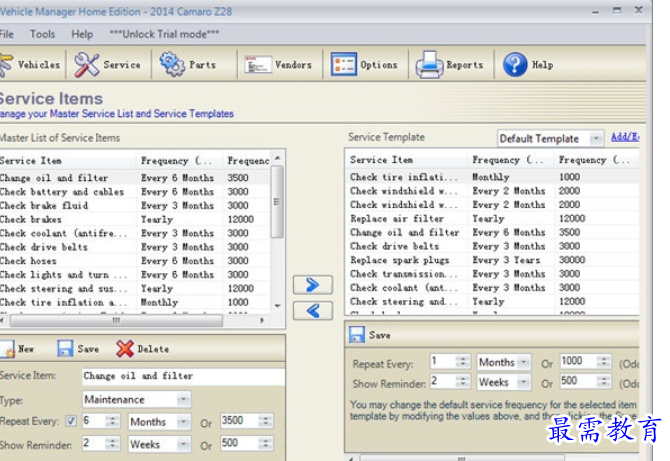The width and height of the screenshot is (670, 461).
Task: Select Replace spark plugs in template
Action: click(492, 260)
